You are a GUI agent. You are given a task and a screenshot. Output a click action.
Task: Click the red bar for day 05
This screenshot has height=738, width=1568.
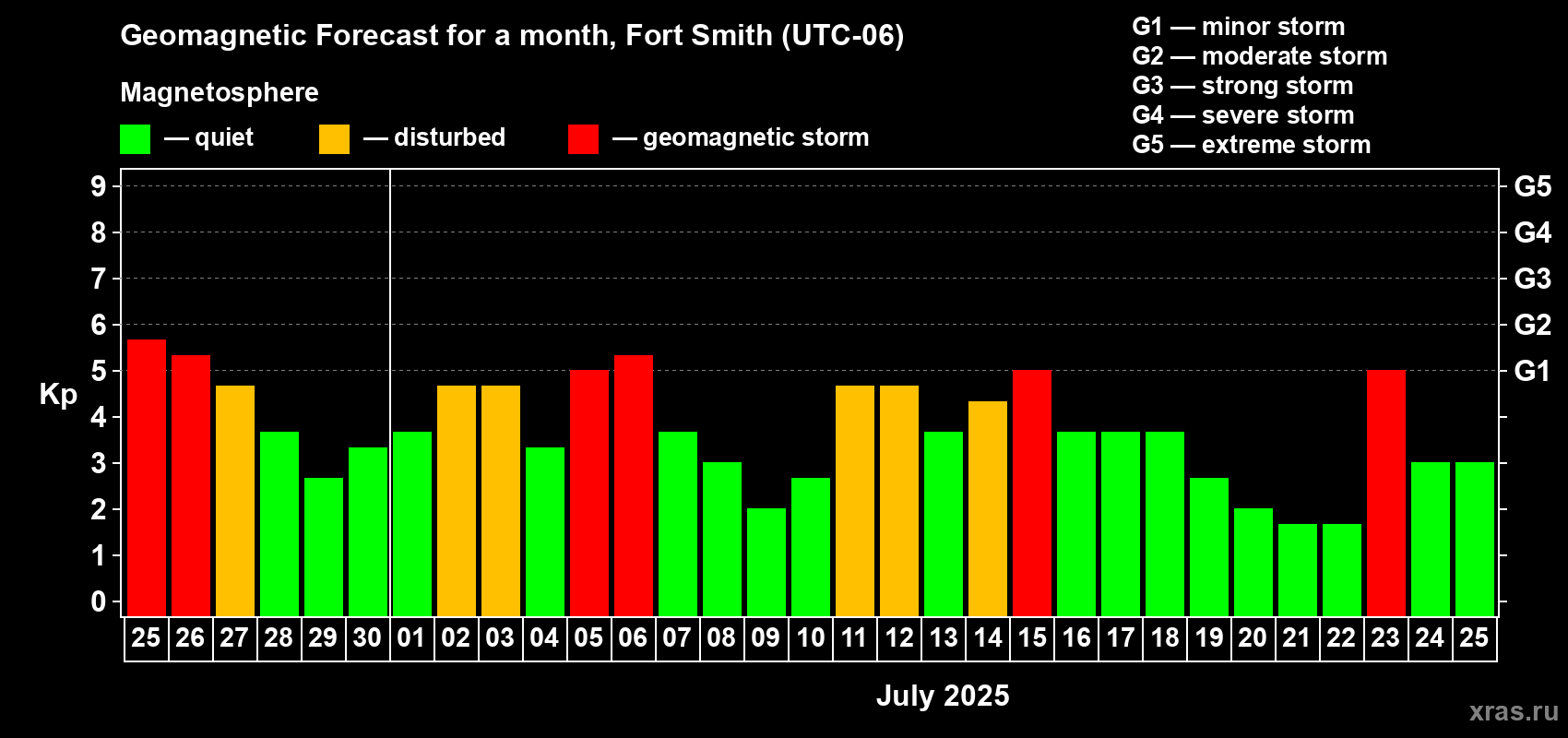(589, 494)
